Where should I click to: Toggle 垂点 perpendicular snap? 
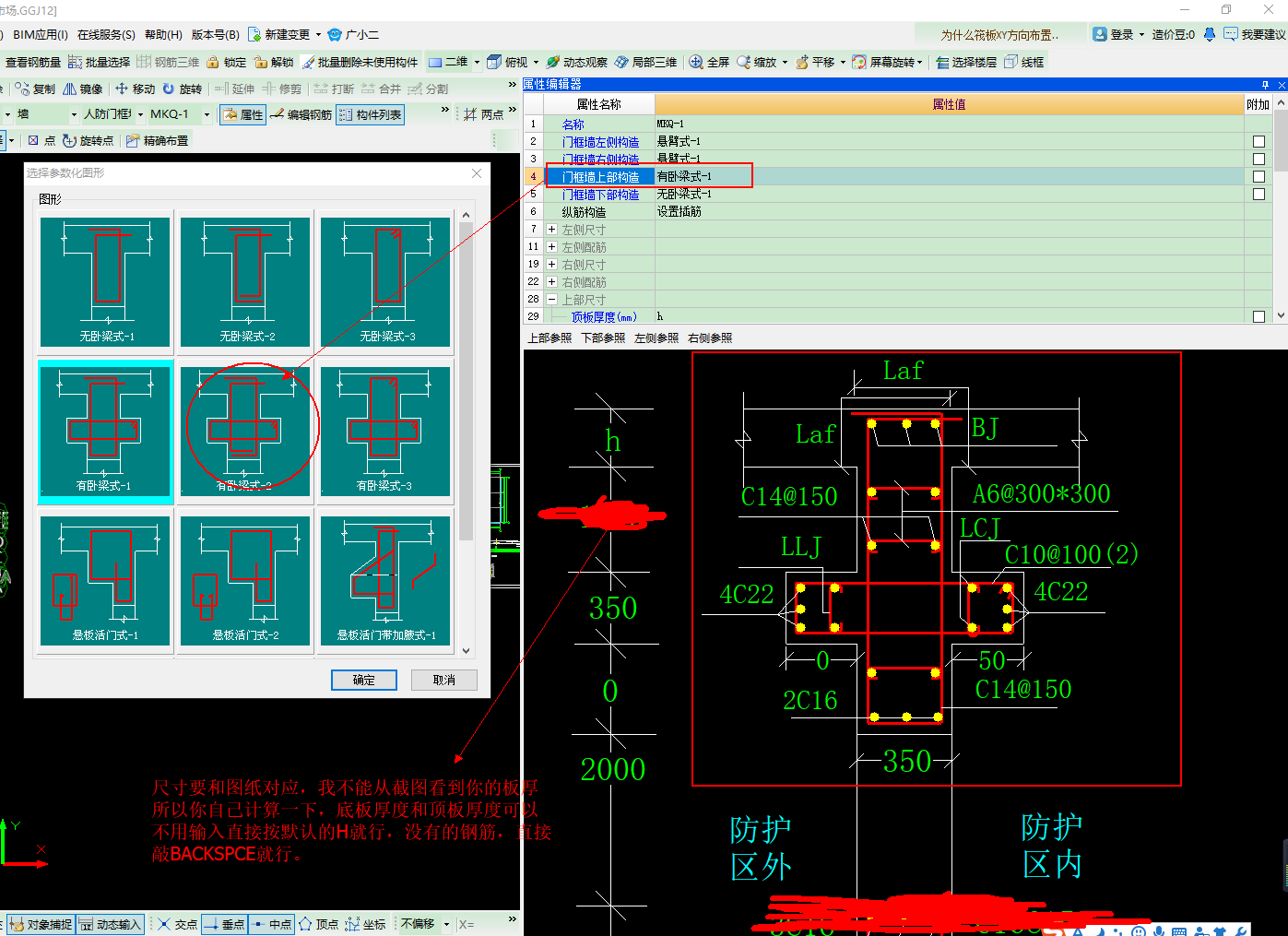point(224,924)
